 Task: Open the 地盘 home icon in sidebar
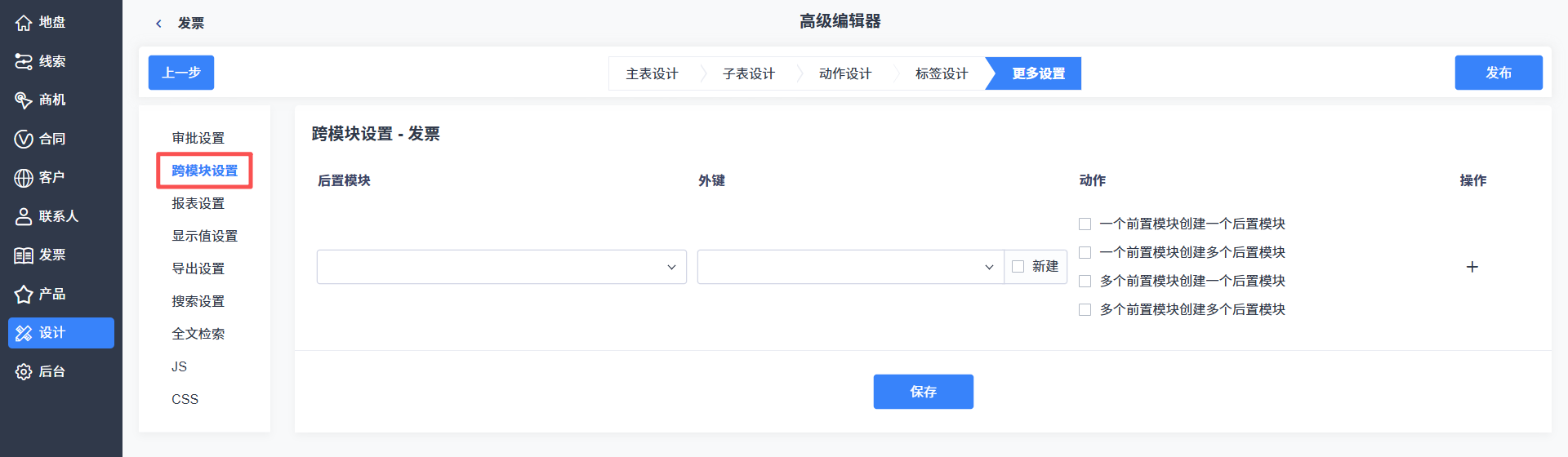coord(24,23)
